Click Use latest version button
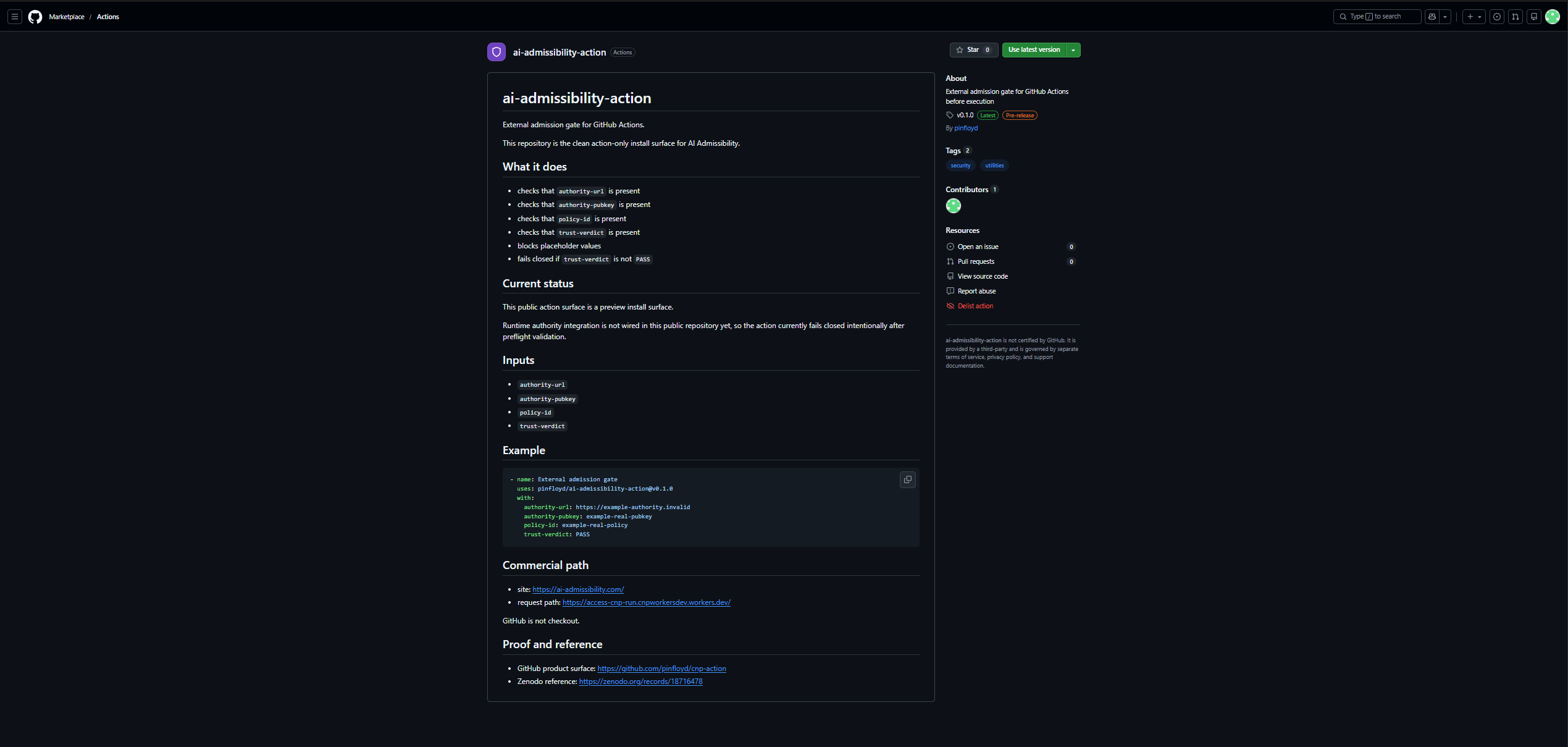 (1034, 49)
